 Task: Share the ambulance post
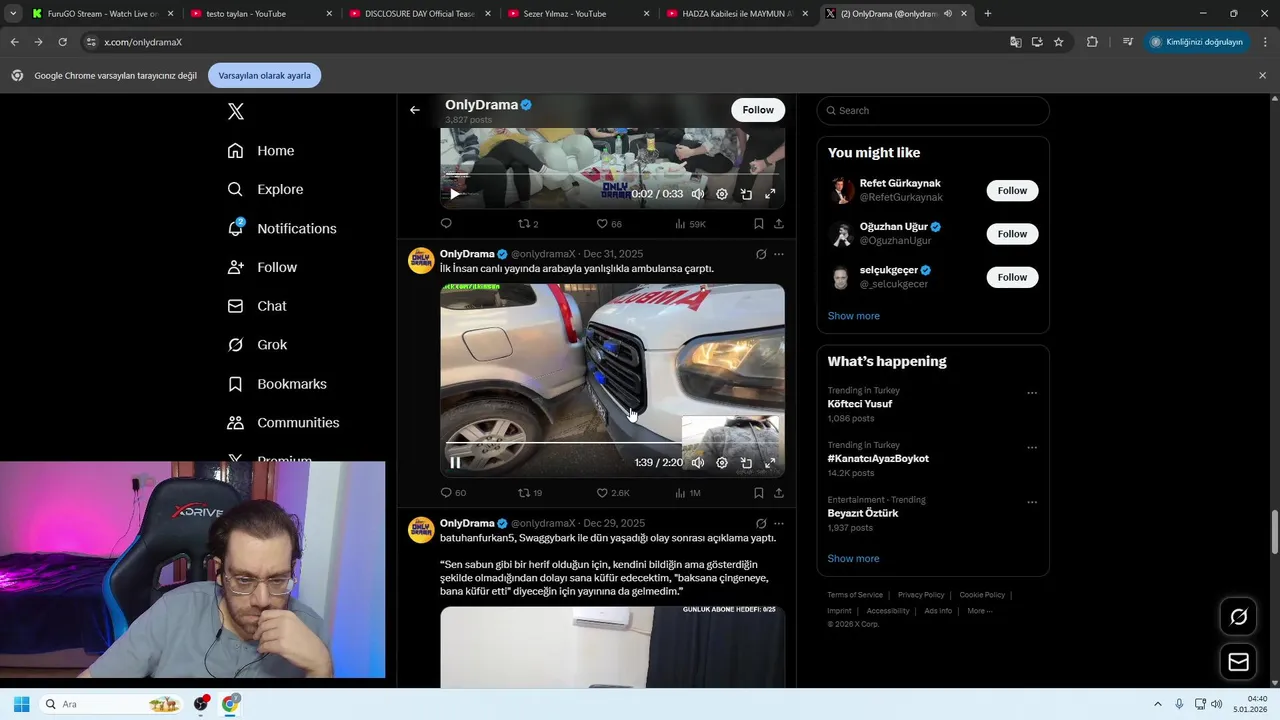(x=779, y=493)
